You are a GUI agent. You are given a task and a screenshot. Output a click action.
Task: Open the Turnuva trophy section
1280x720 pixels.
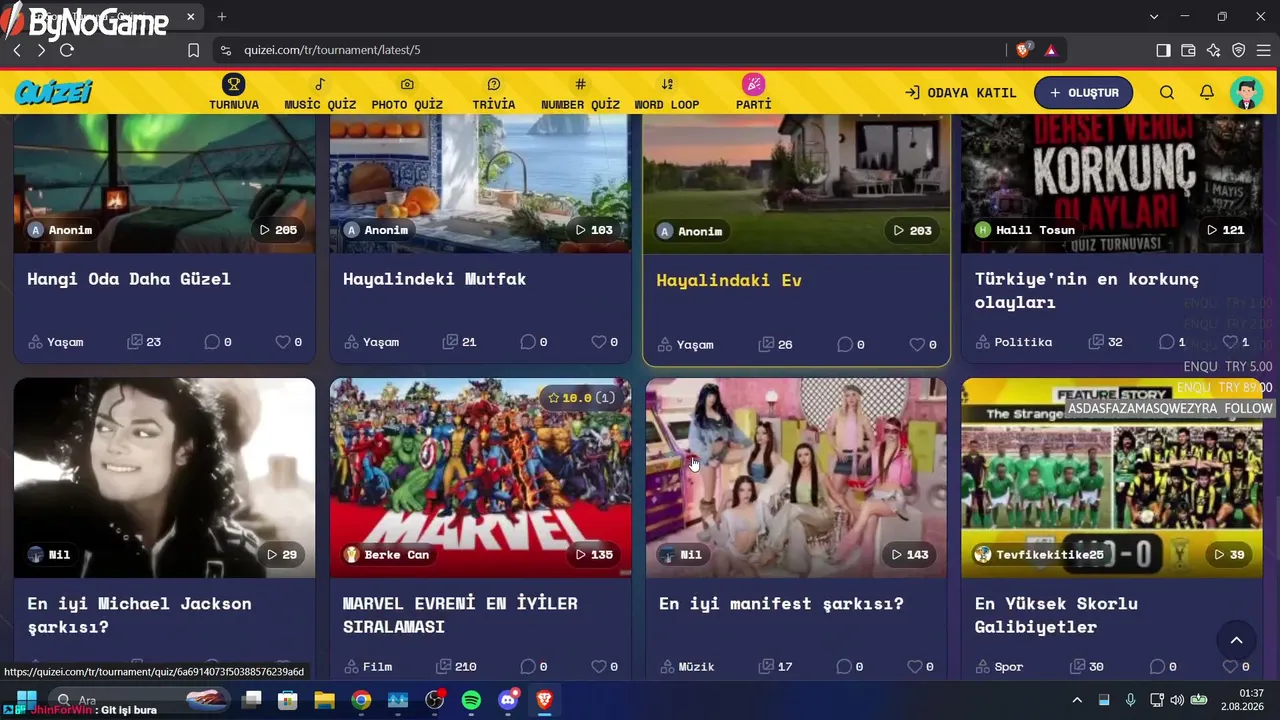[234, 93]
